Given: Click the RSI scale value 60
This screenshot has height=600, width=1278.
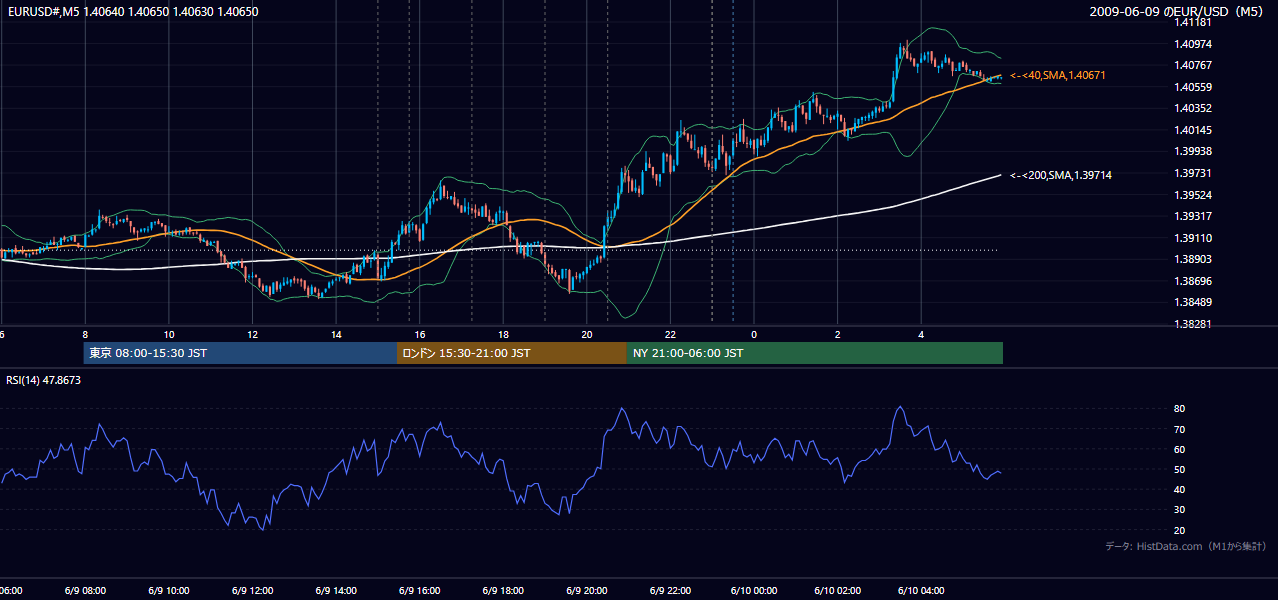Looking at the screenshot, I should coord(1180,449).
